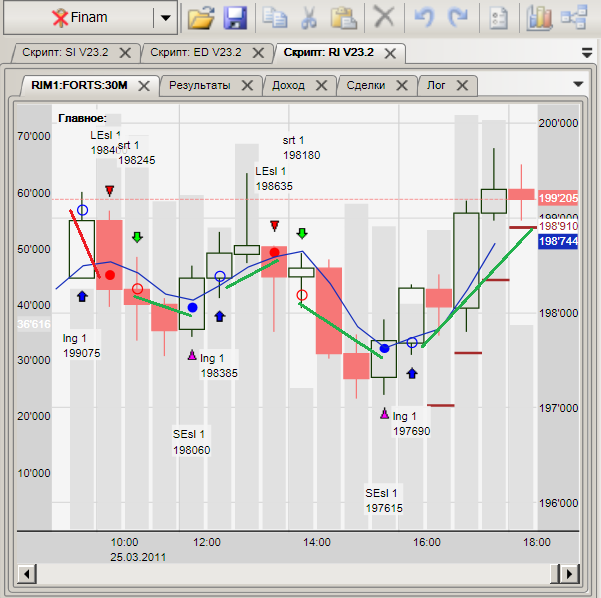Switch to Скрипт: ED V23.2 tab
Image resolution: width=601 pixels, height=598 pixels.
195,52
